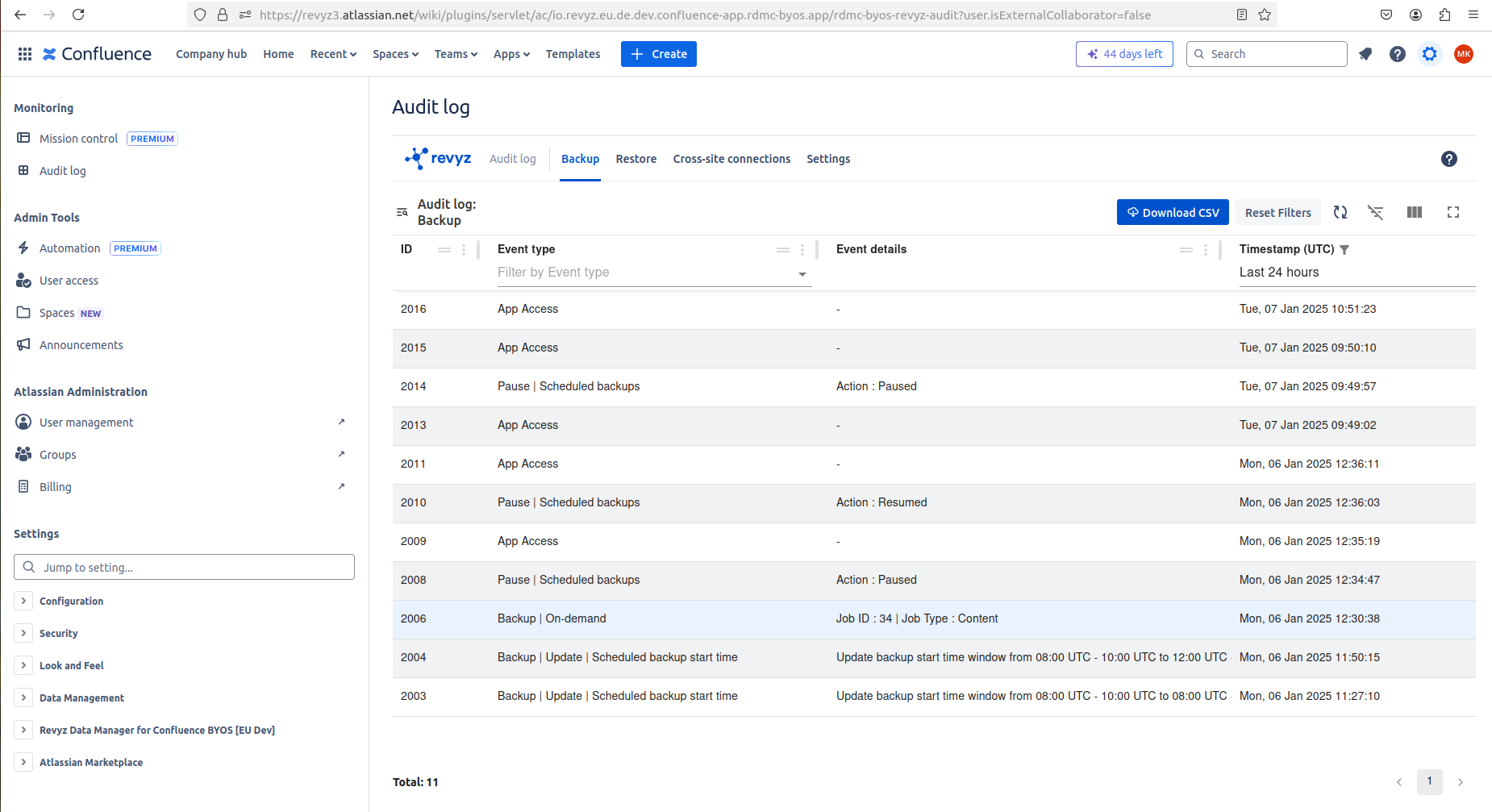The image size is (1492, 812).
Task: Click the Confluence Search field
Action: 1267,54
